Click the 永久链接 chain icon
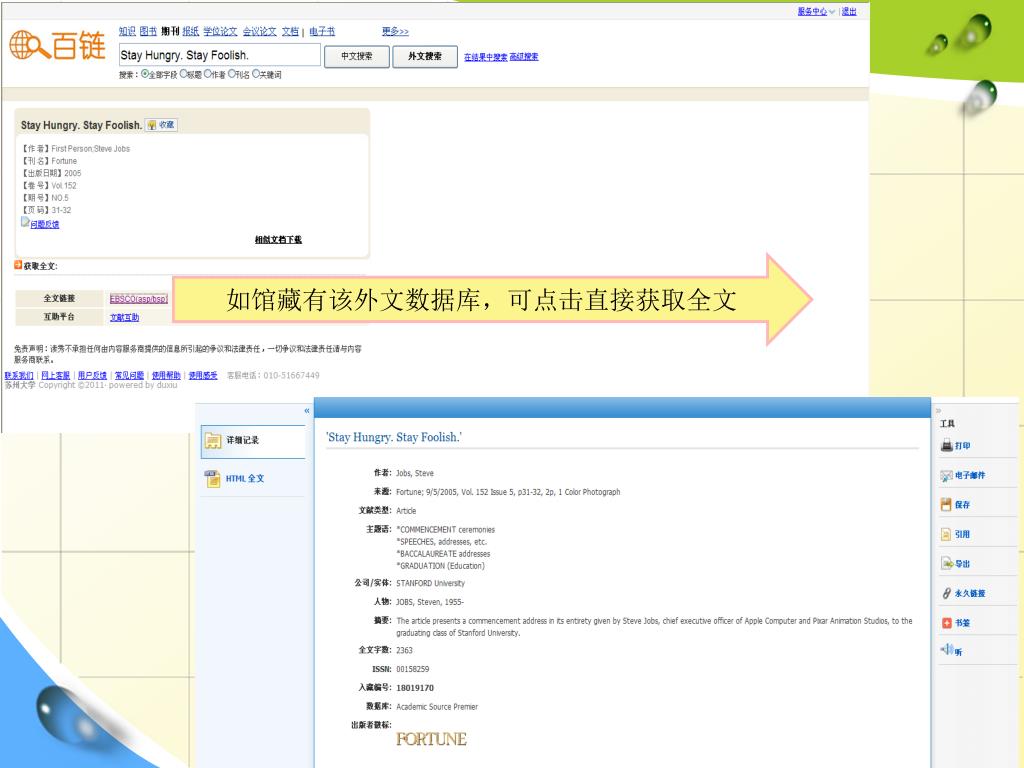This screenshot has height=768, width=1024. (x=946, y=593)
